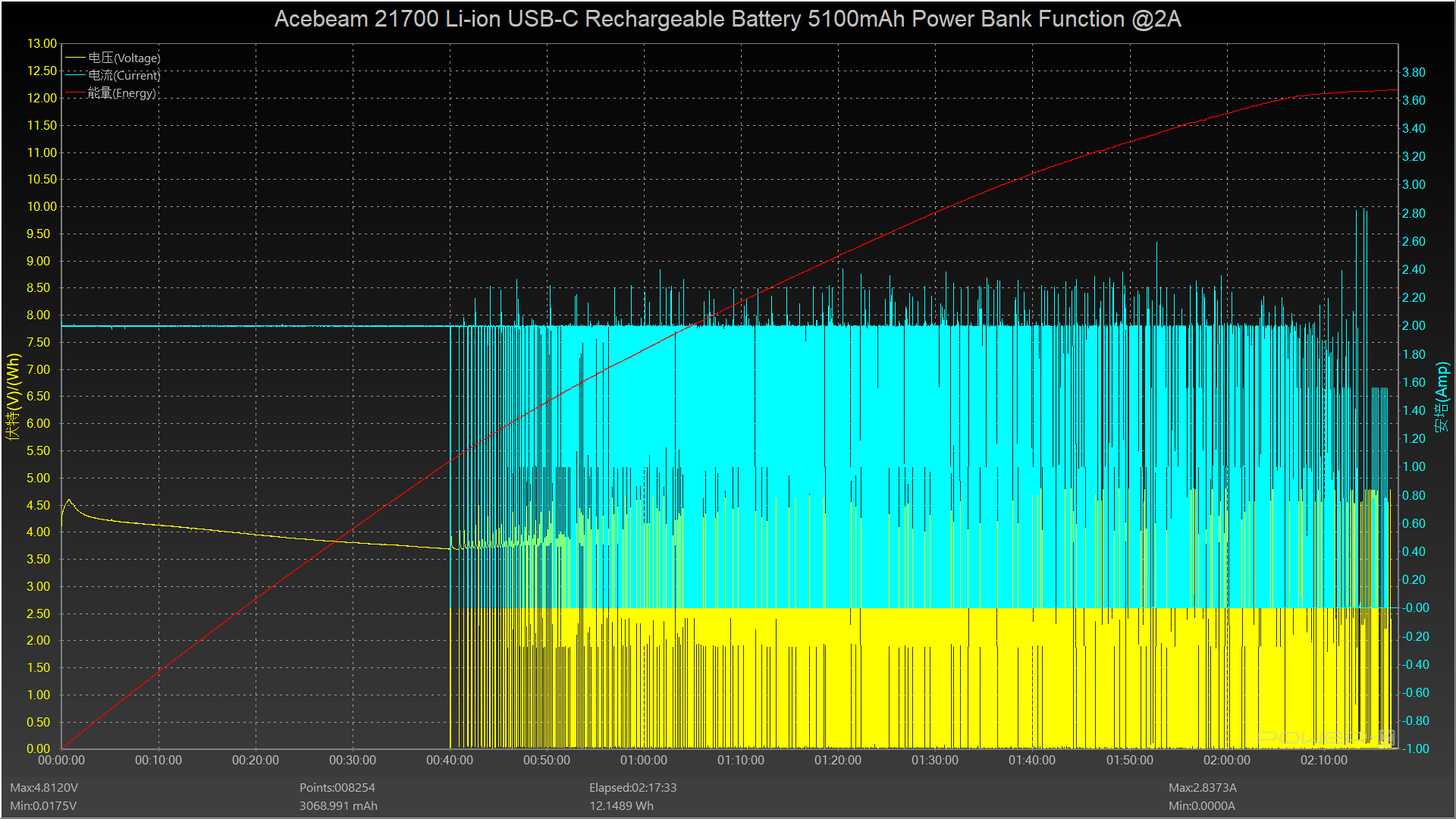
Task: Click the chart title text
Action: (727, 19)
